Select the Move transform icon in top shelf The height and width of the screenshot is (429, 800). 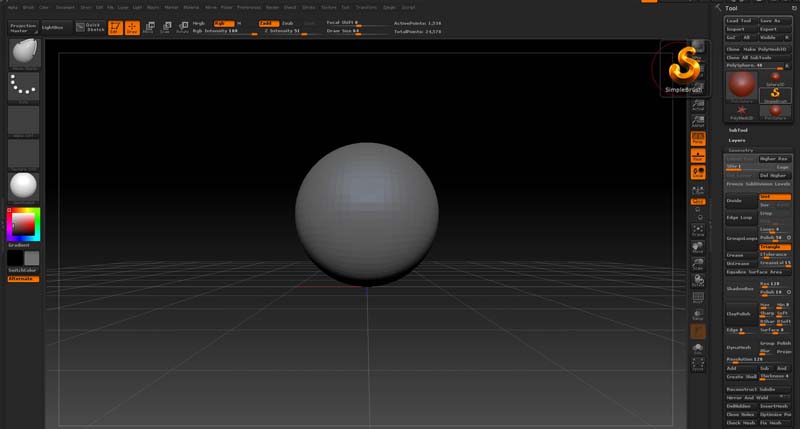coord(149,28)
